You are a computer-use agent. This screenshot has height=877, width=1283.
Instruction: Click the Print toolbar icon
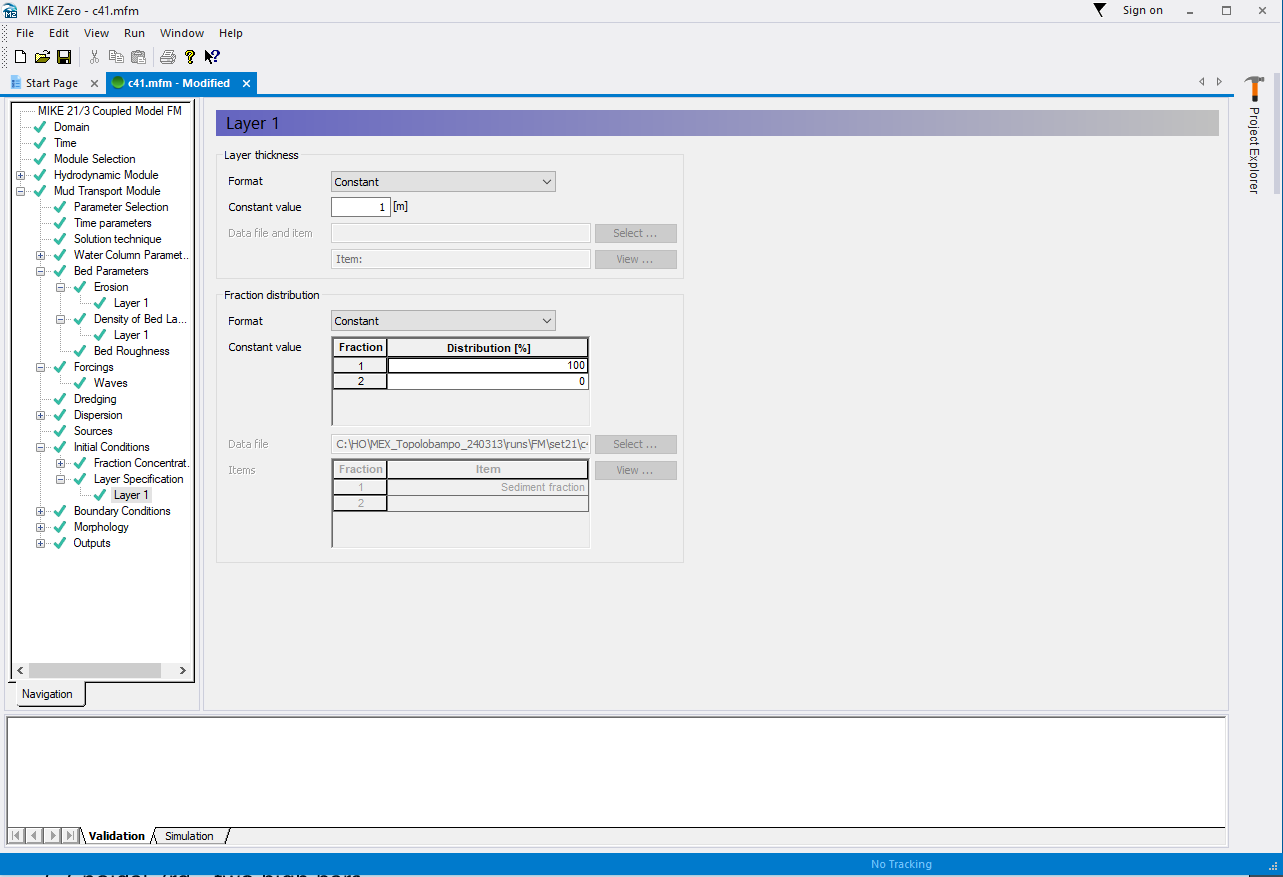click(168, 57)
